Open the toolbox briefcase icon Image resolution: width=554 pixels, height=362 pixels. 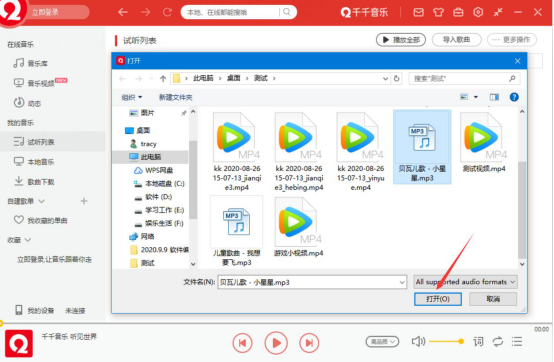(x=458, y=13)
